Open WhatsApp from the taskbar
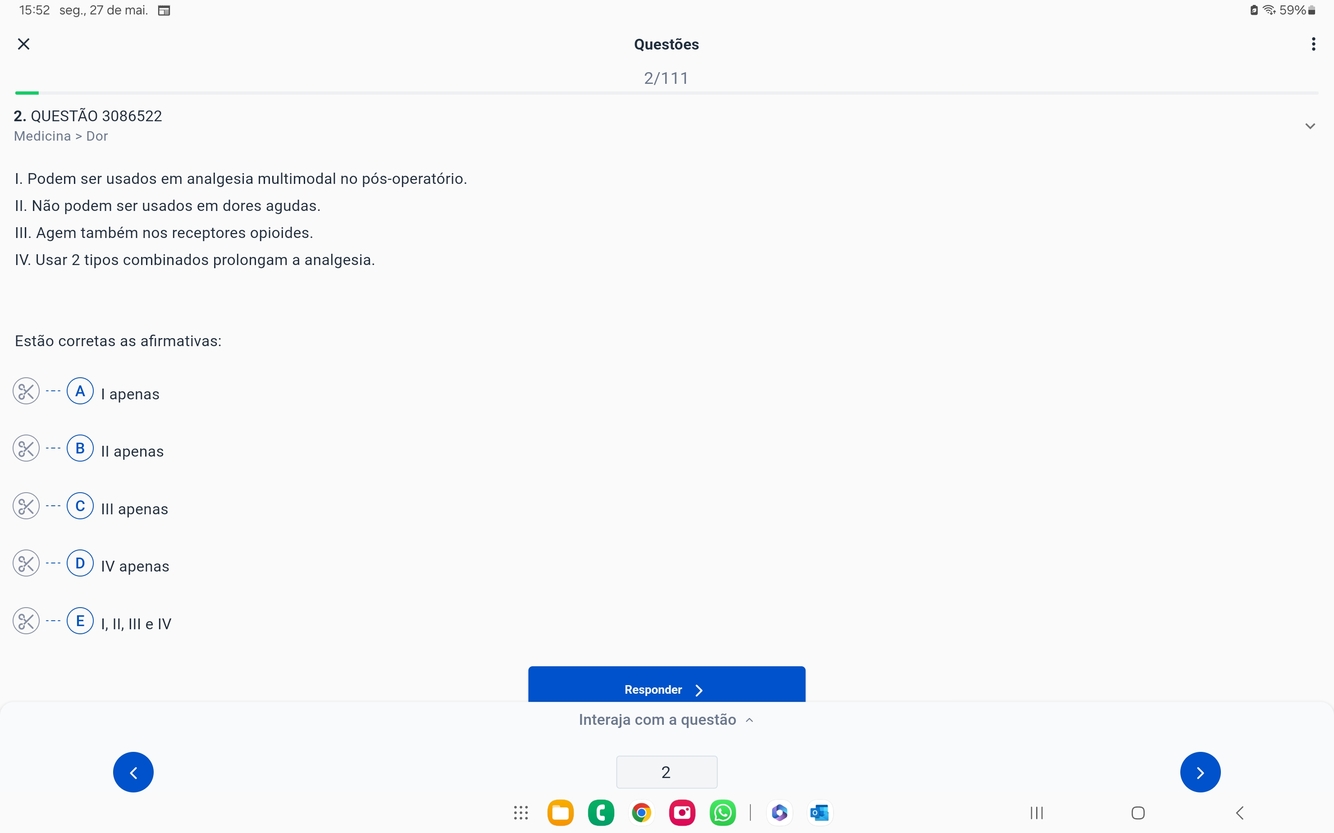1334x833 pixels. tap(722, 813)
